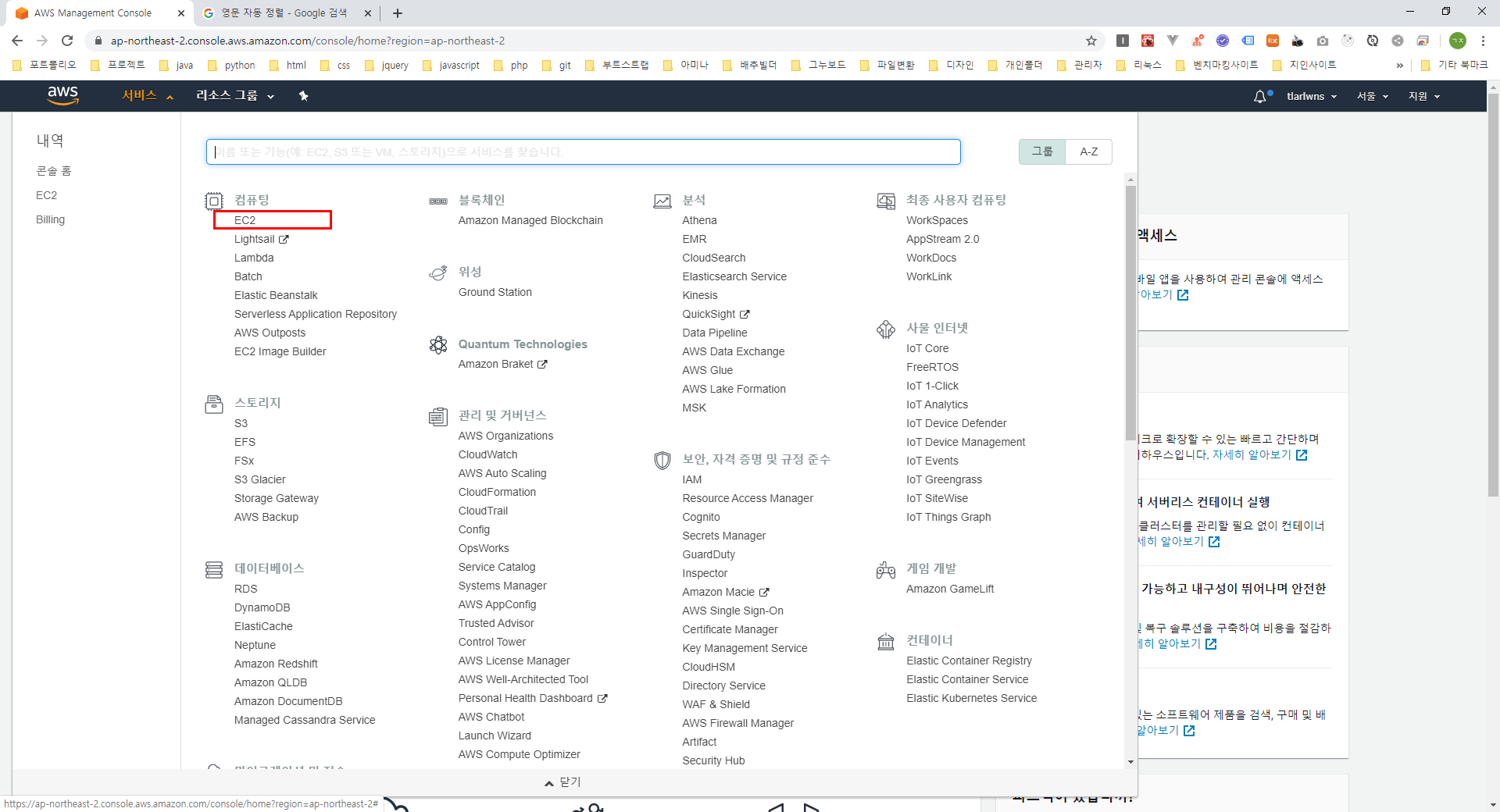Open Amazon Braket external link

pyautogui.click(x=502, y=364)
